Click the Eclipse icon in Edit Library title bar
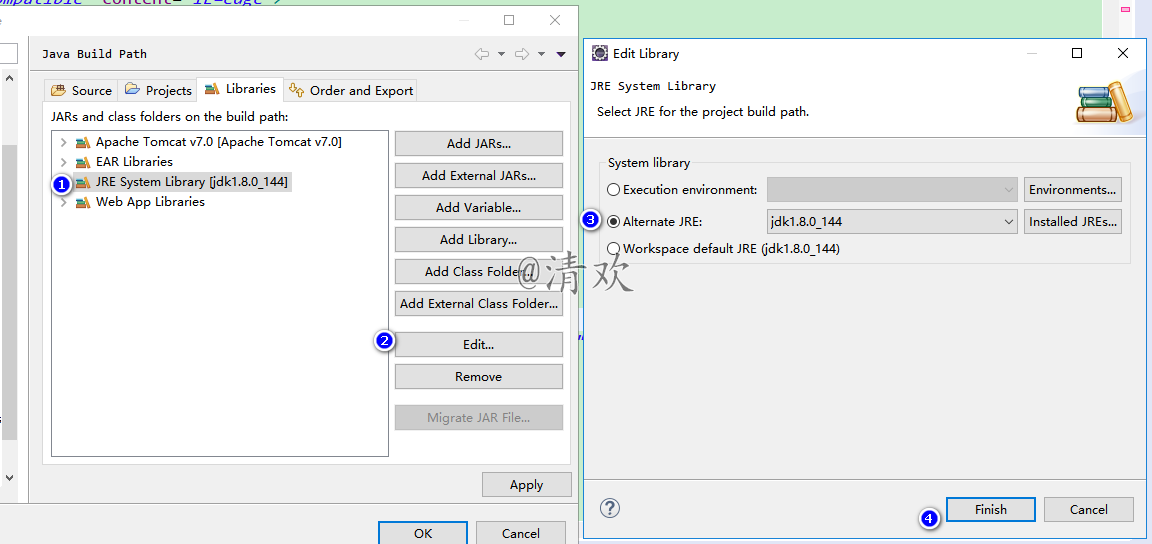The image size is (1152, 544). (600, 53)
